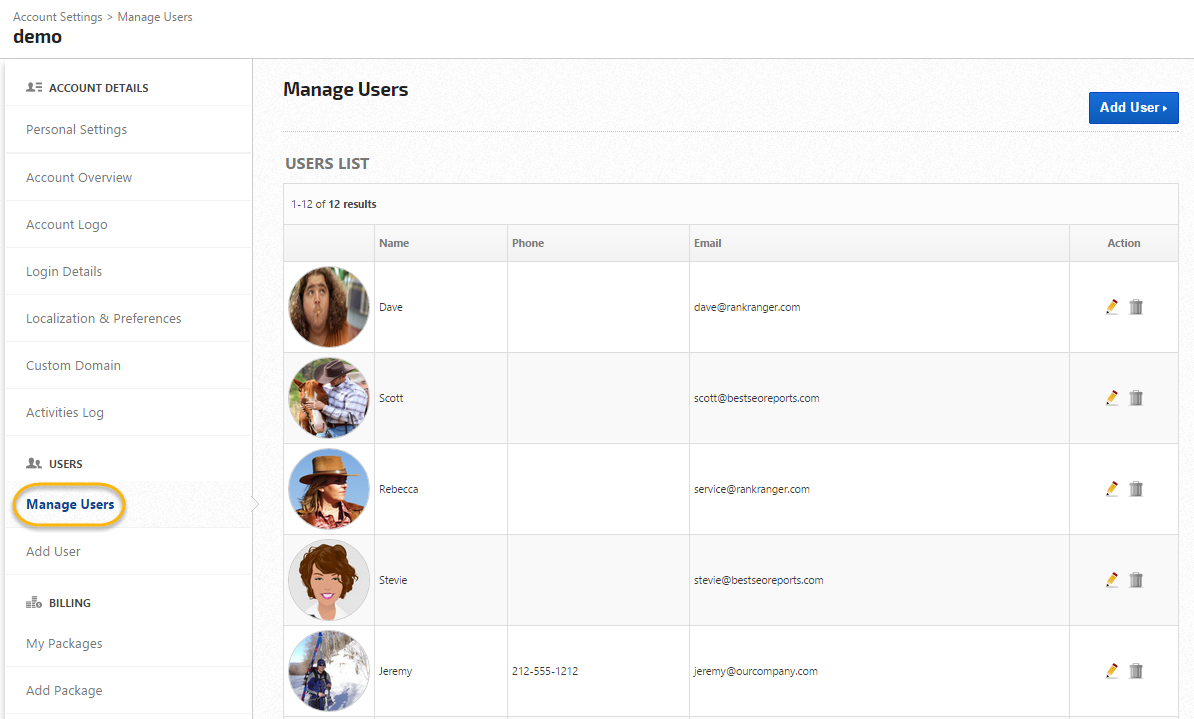Image resolution: width=1194 pixels, height=719 pixels.
Task: Click the Account Settings breadcrumb link
Action: [58, 17]
